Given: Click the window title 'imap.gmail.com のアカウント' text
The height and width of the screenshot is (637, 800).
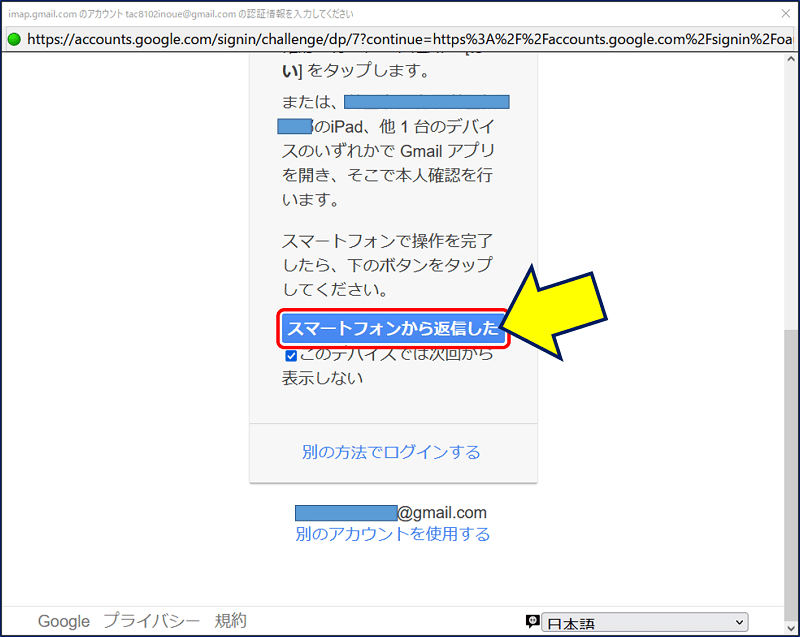Looking at the screenshot, I should pos(66,14).
